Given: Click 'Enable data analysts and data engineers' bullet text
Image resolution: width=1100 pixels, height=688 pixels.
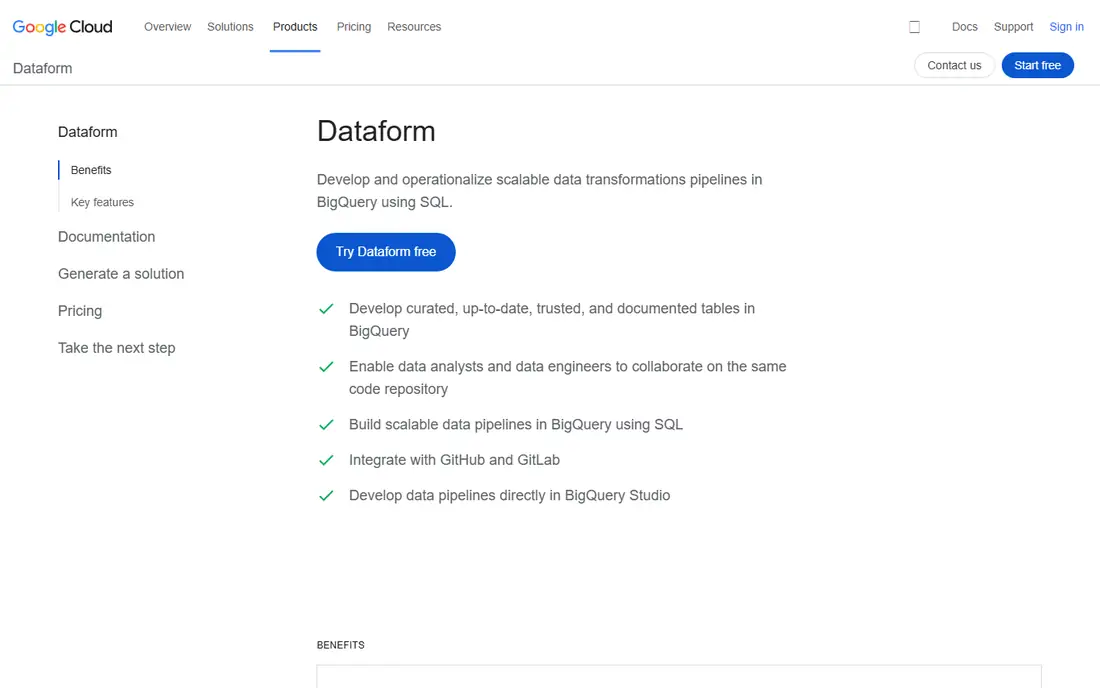Looking at the screenshot, I should coord(568,377).
